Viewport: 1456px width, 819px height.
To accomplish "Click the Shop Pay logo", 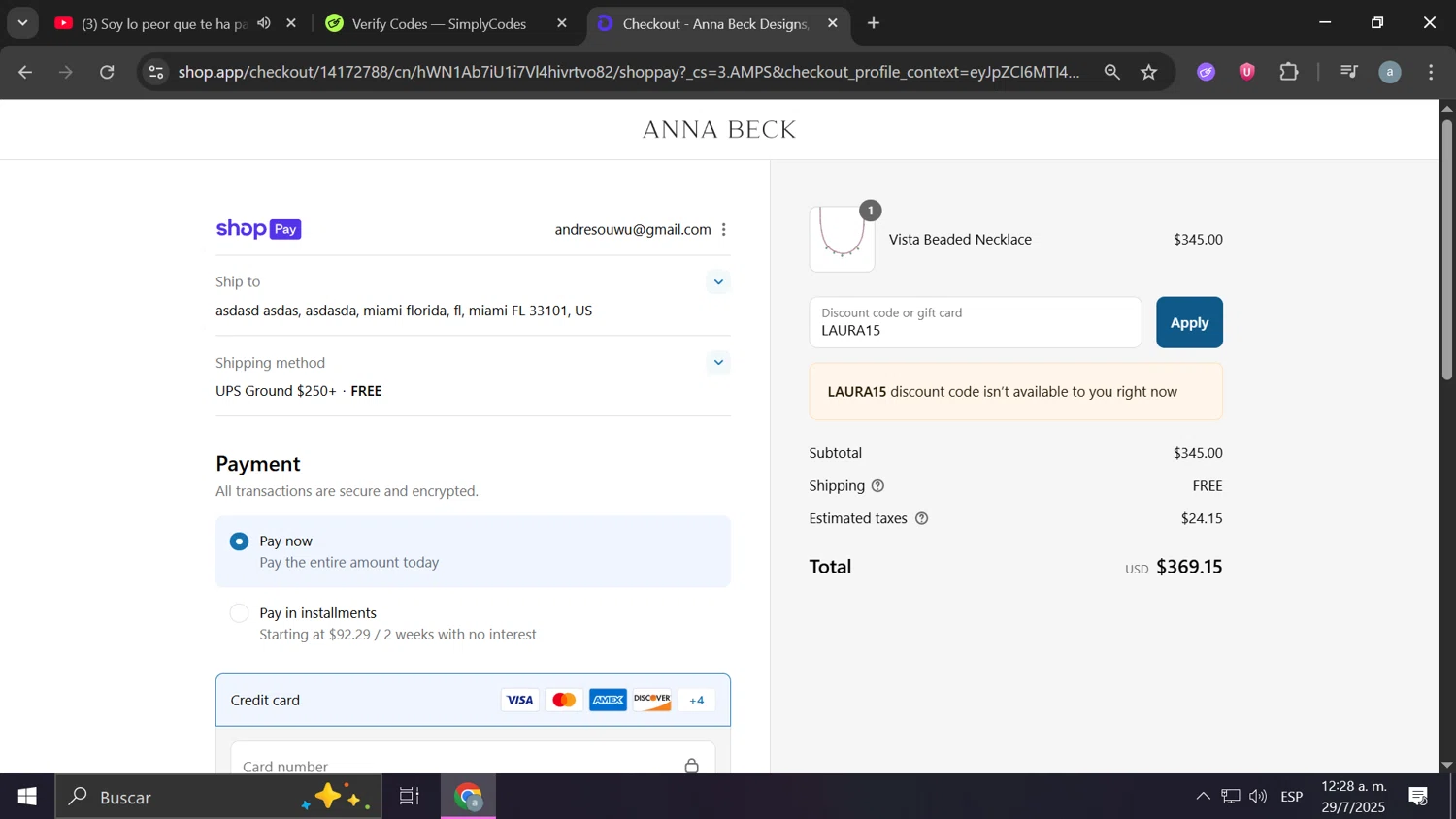I will click(258, 229).
